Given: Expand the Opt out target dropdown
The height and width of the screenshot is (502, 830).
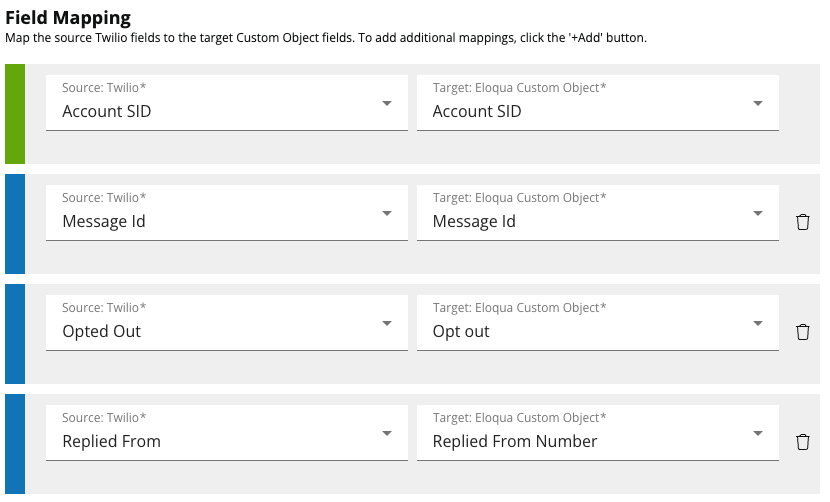Looking at the screenshot, I should click(598, 323).
